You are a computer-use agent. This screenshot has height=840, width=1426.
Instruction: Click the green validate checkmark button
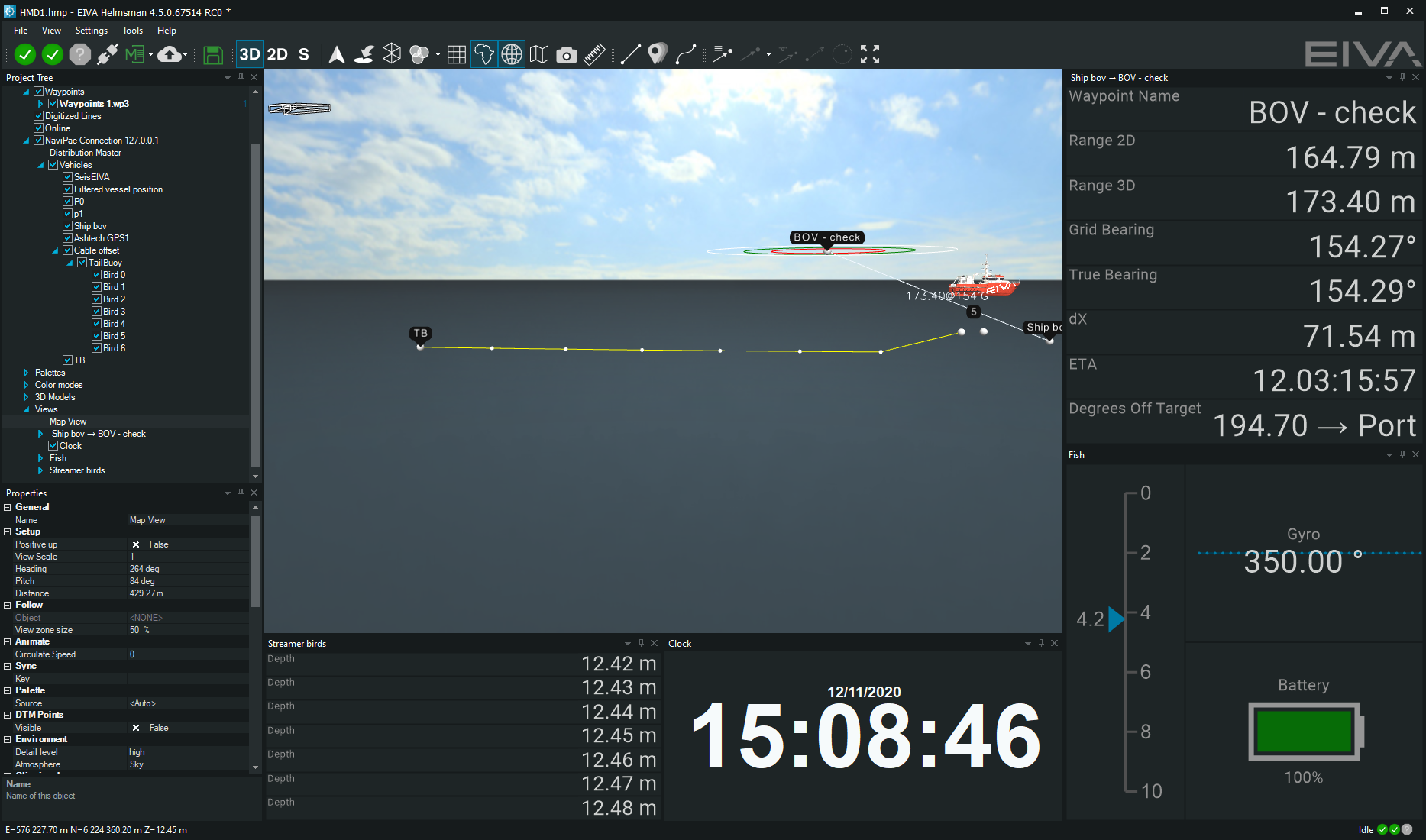point(25,54)
